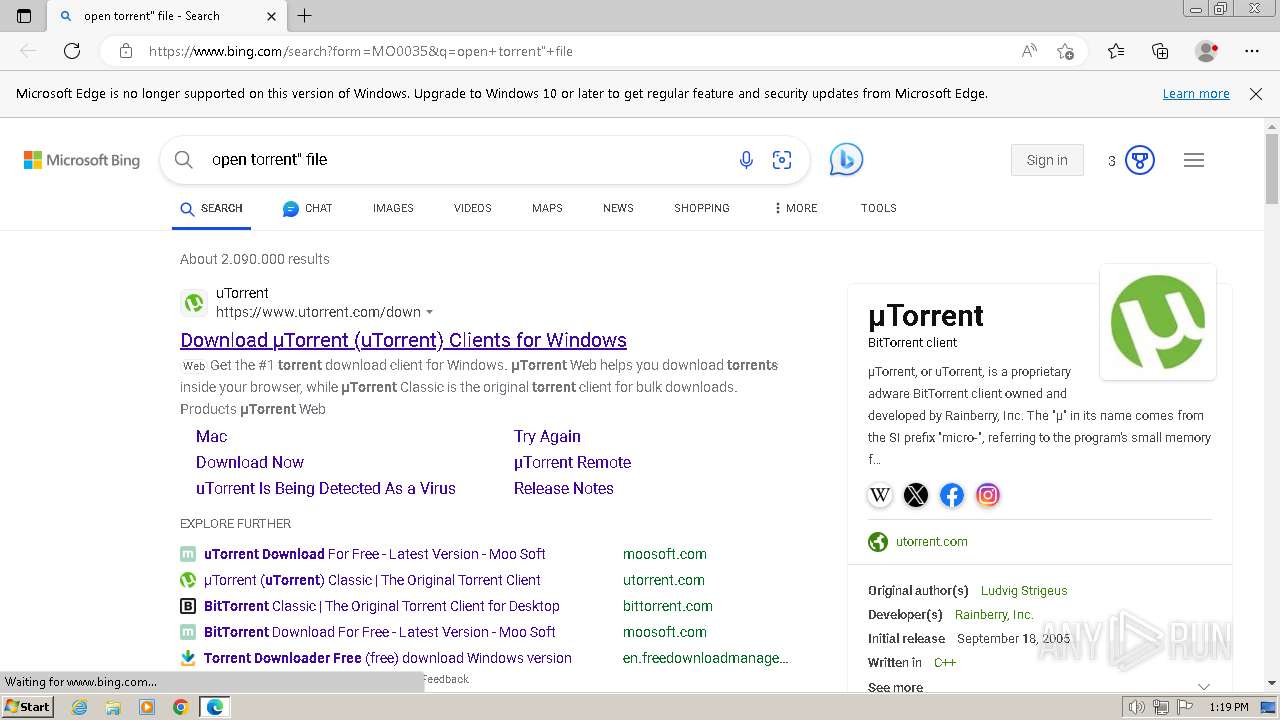Start voice search with microphone icon
Image resolution: width=1280 pixels, height=720 pixels.
[x=746, y=160]
